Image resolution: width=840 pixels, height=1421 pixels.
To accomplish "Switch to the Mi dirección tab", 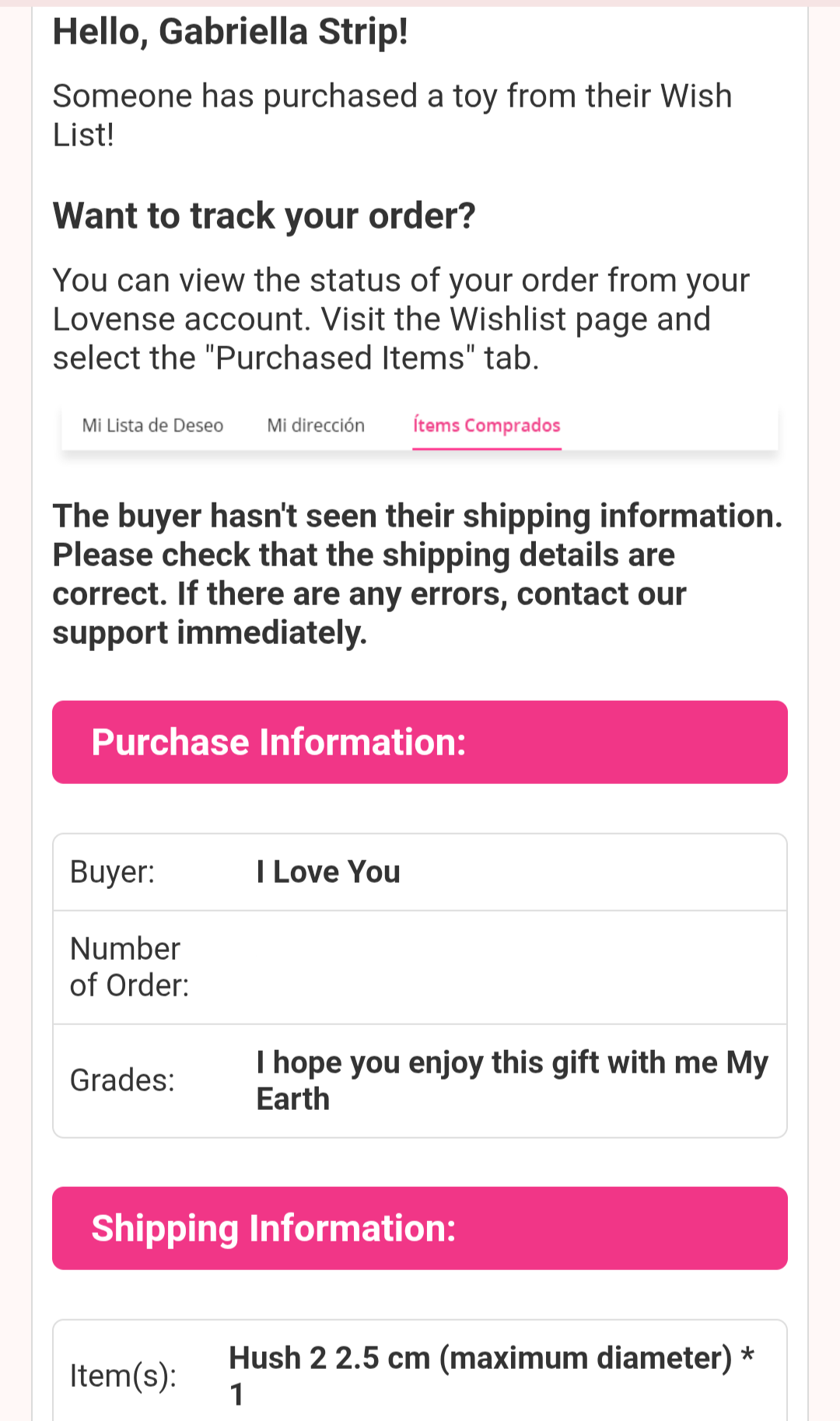I will click(316, 425).
